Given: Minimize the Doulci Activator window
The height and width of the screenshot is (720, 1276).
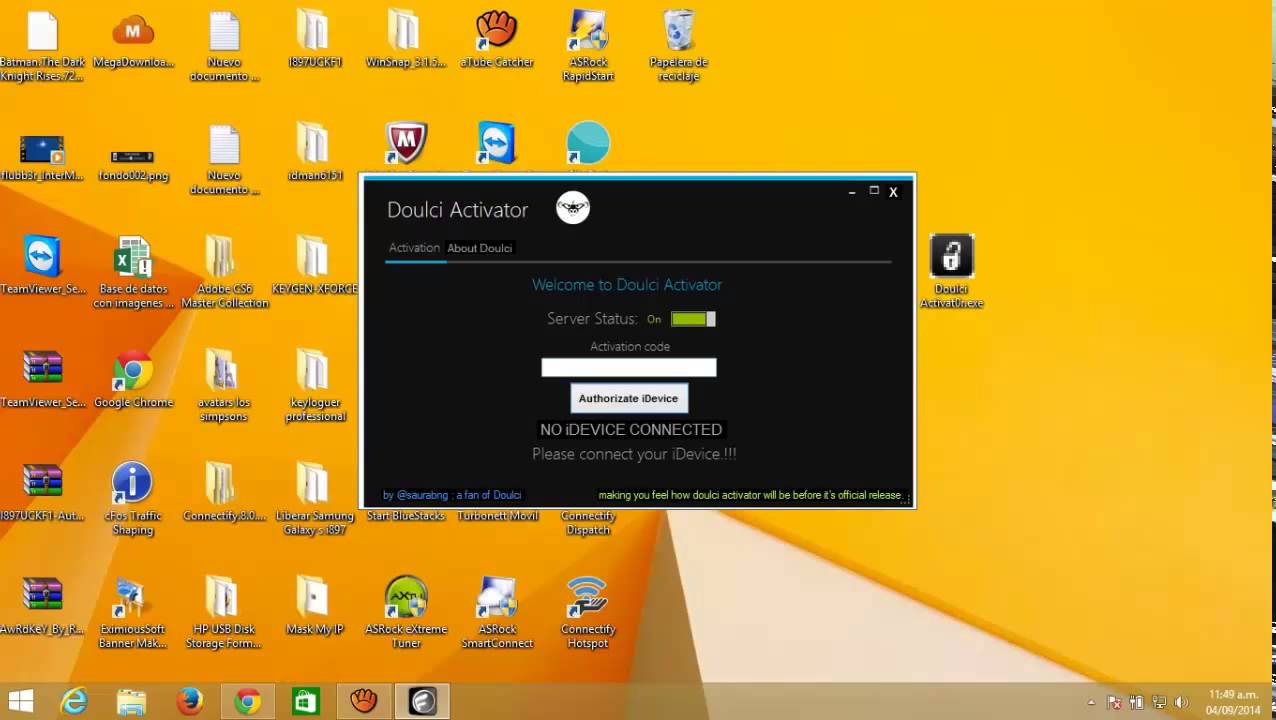Looking at the screenshot, I should [x=852, y=192].
